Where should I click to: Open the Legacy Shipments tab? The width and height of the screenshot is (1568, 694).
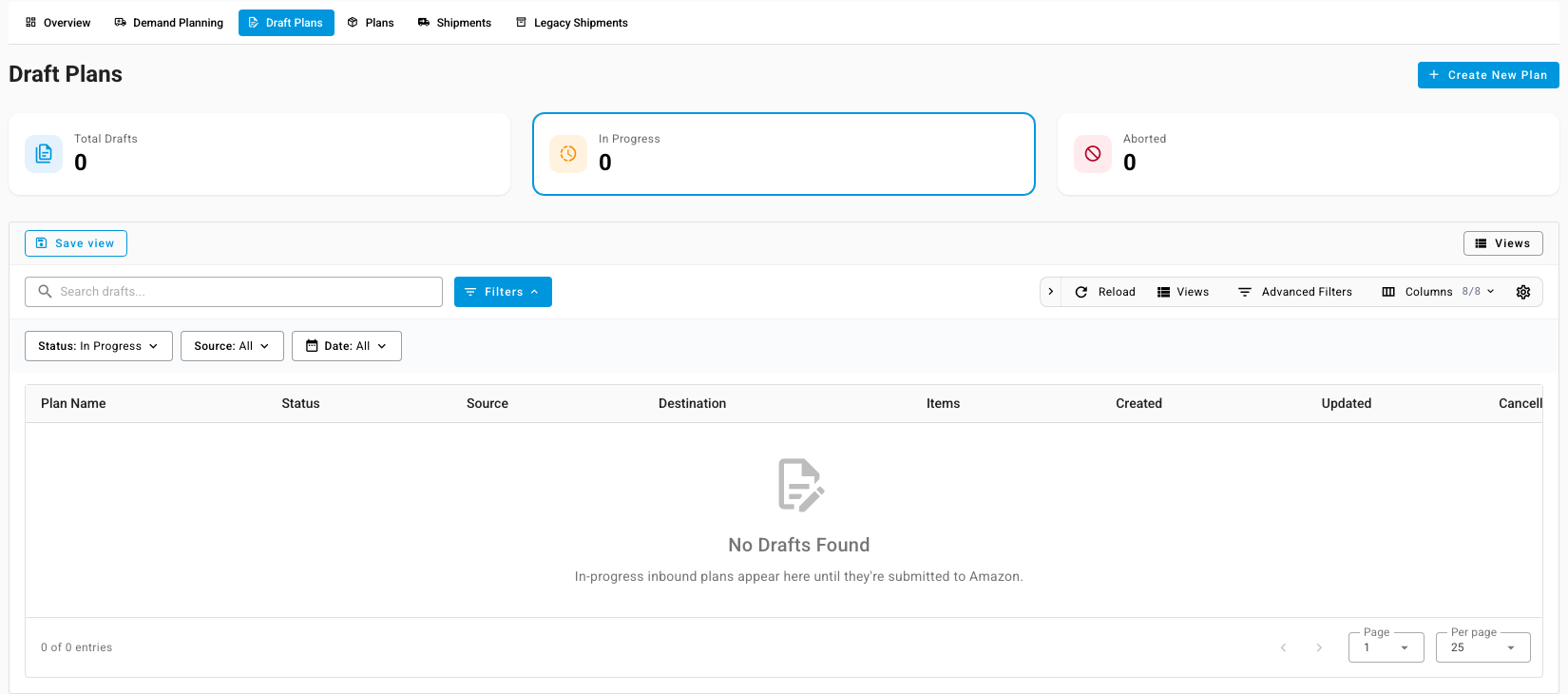point(572,23)
